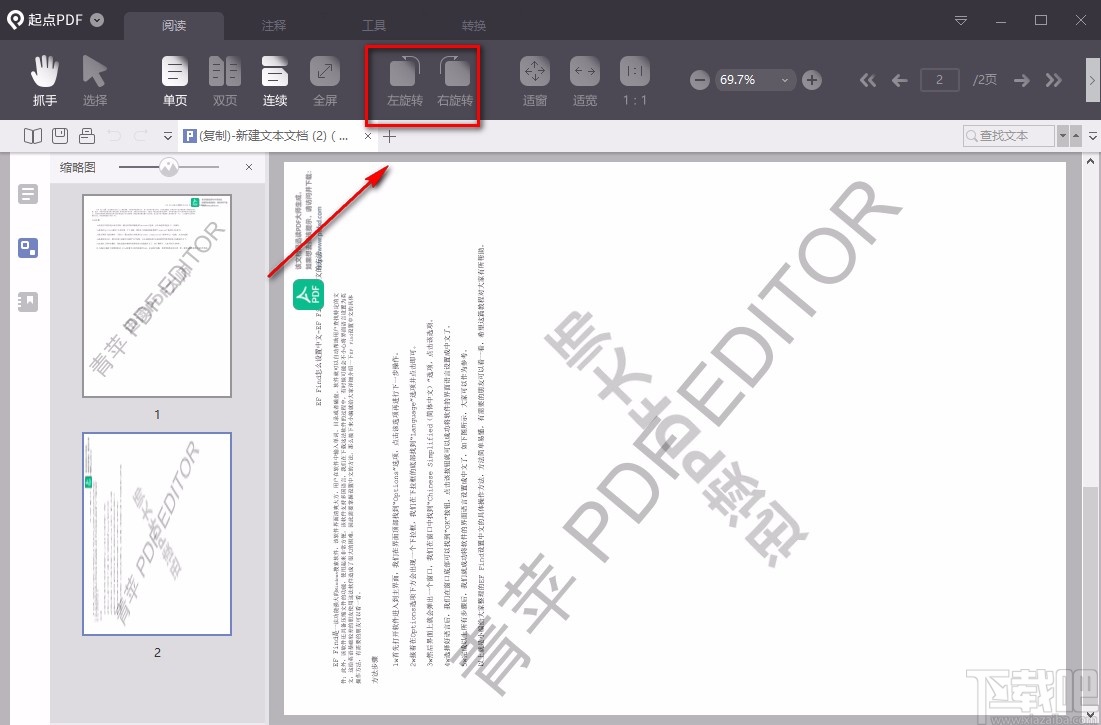
Task: Enable 全屏 full screen mode
Action: coord(324,80)
